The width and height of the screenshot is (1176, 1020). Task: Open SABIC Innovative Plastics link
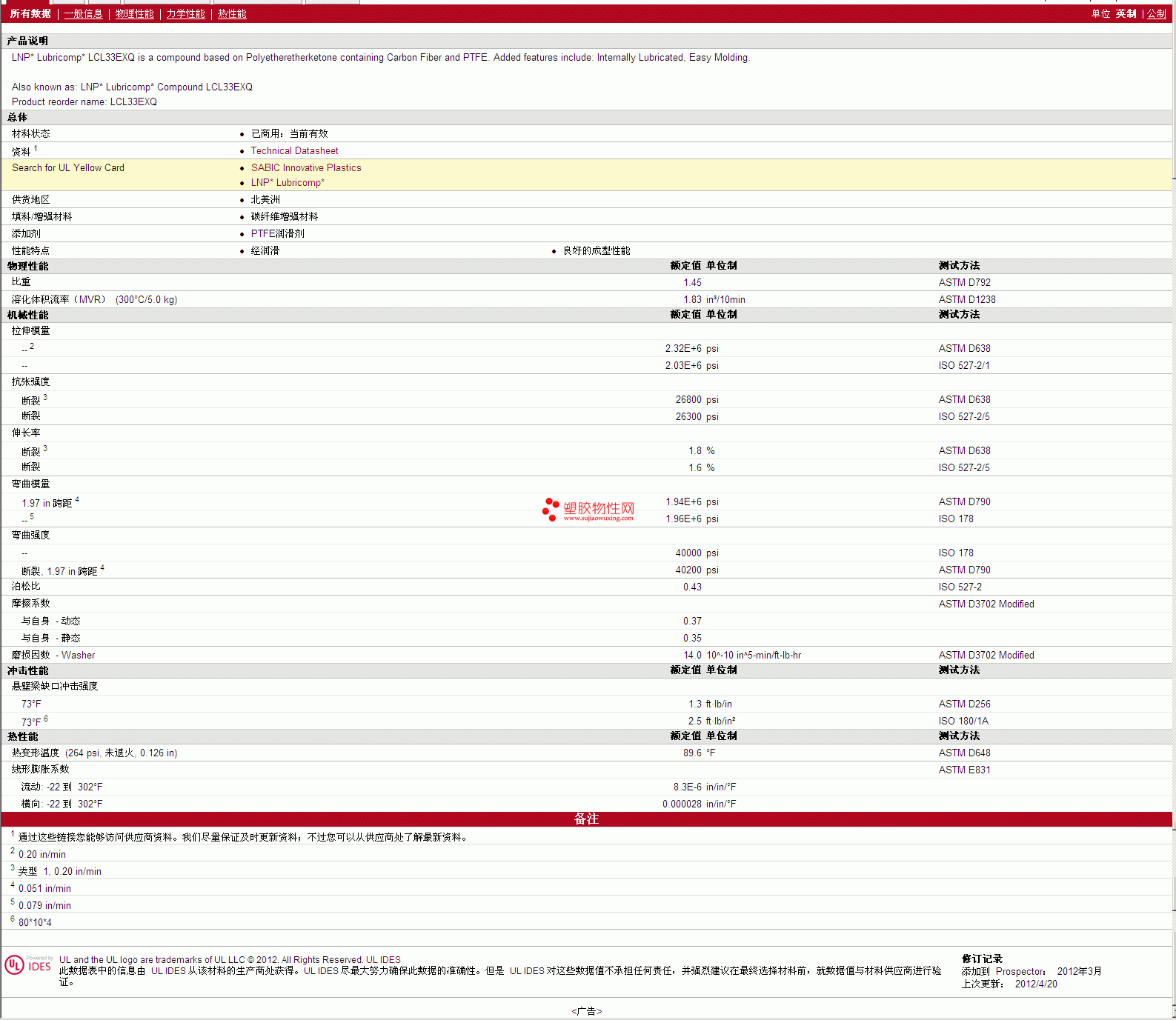tap(306, 167)
